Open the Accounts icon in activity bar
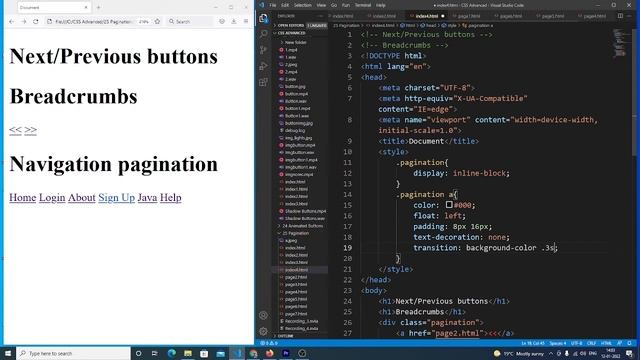Screen dimensions: 640x360 click(264, 315)
